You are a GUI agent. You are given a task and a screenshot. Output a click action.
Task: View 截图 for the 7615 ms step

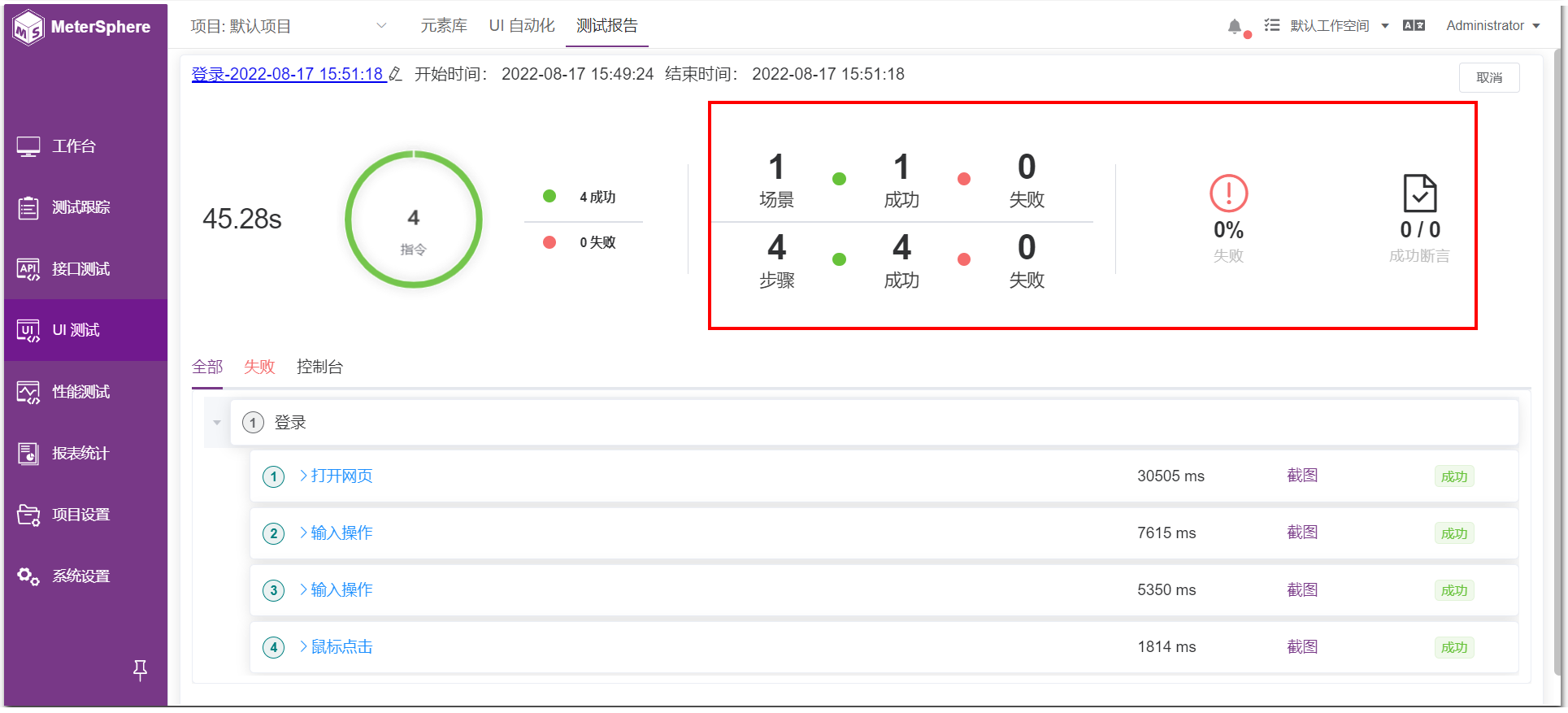point(1302,533)
